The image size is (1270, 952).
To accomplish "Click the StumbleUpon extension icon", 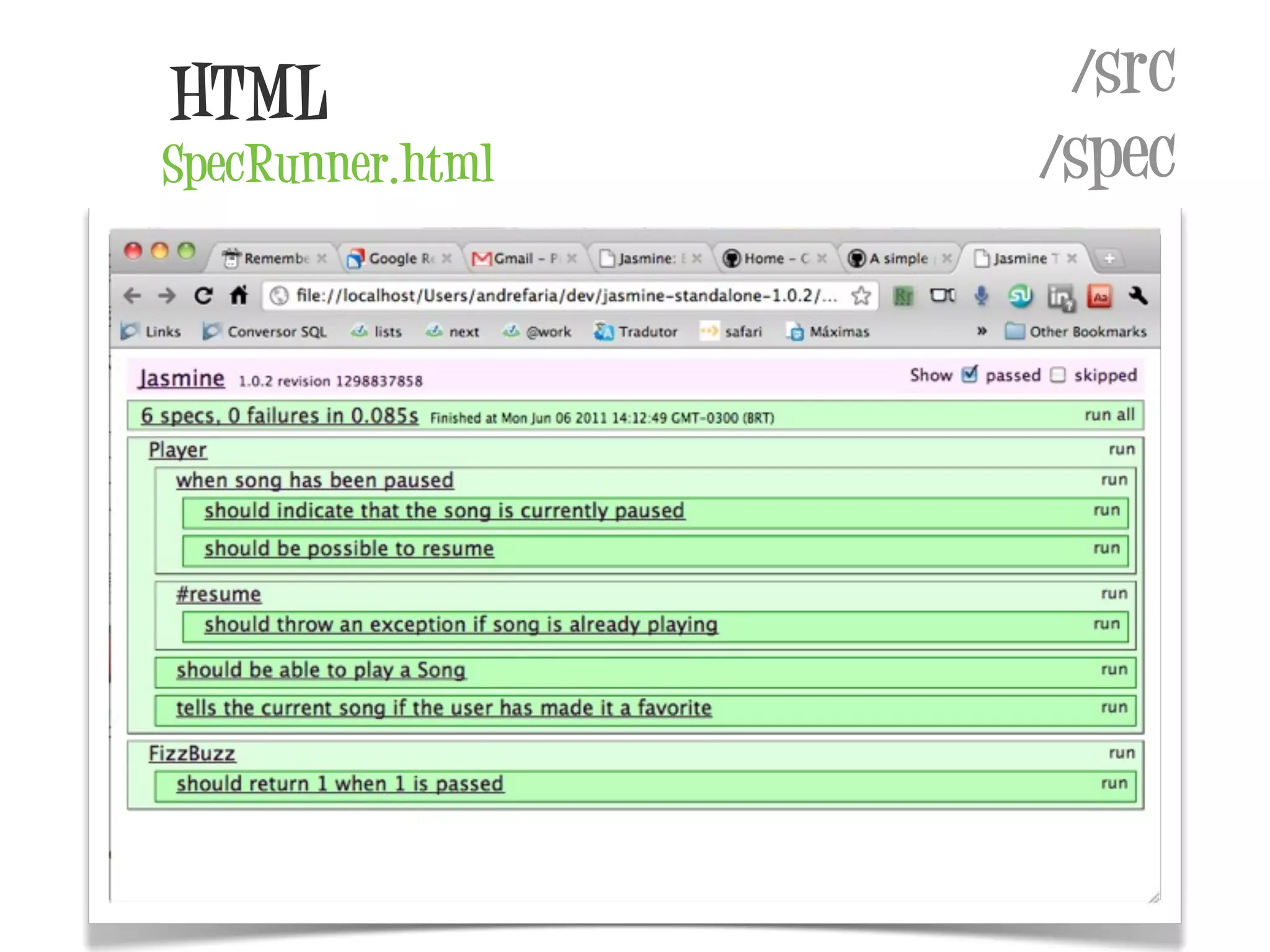I will click(1020, 296).
